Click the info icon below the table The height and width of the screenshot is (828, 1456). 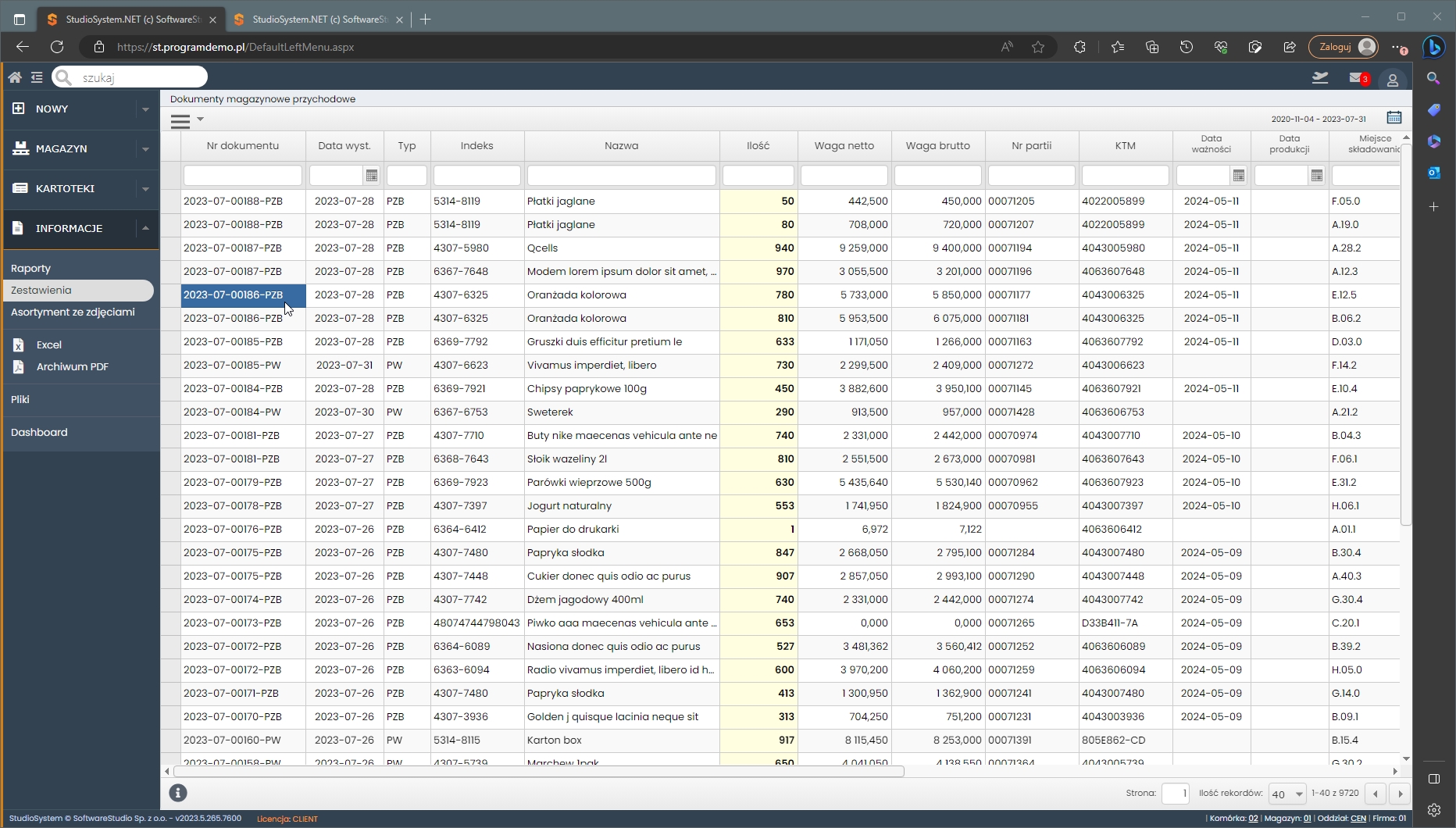point(178,793)
